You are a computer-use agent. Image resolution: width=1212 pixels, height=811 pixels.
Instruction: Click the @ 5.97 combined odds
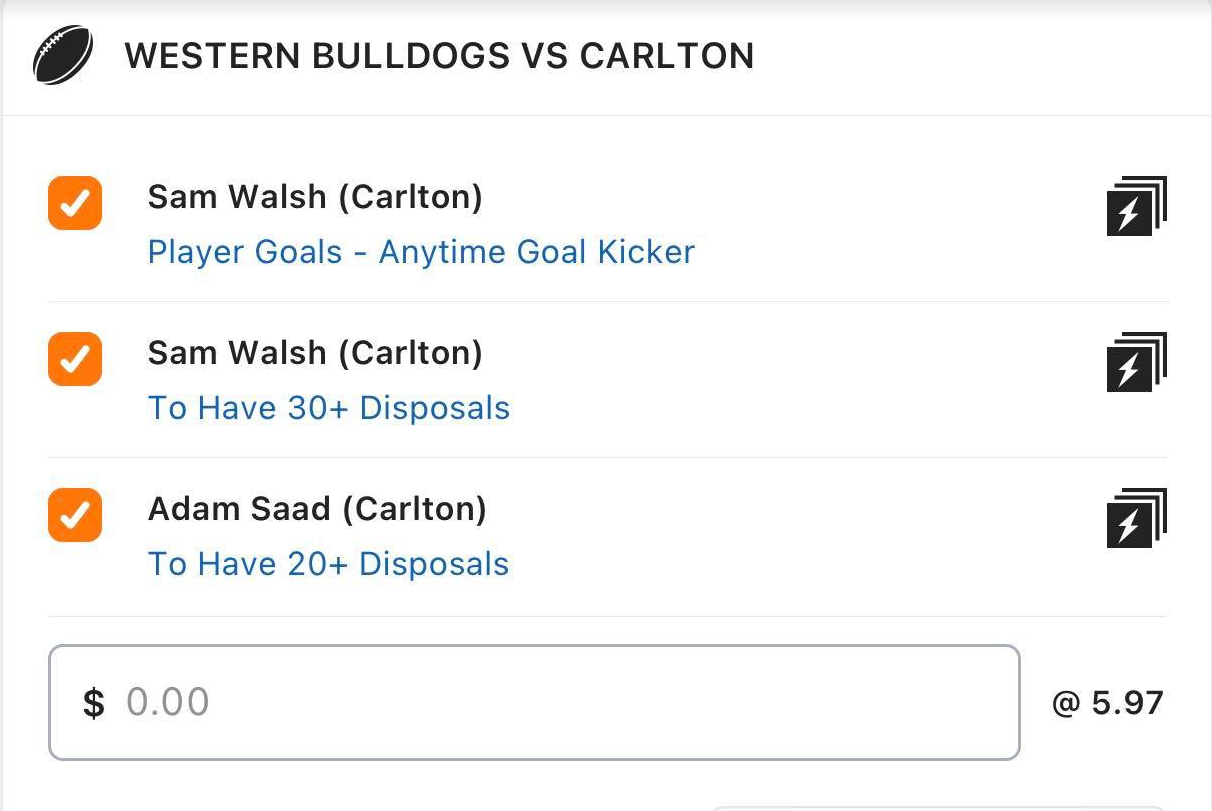tap(1108, 703)
